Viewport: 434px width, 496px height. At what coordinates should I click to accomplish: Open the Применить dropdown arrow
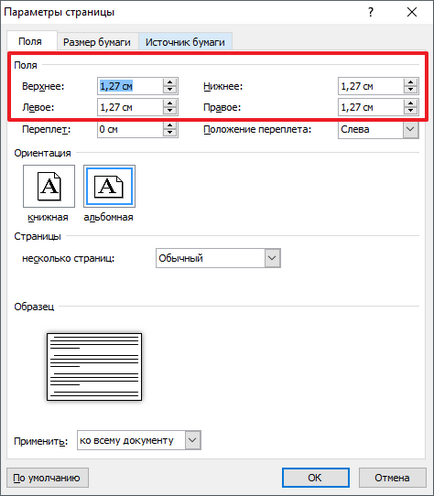click(193, 440)
